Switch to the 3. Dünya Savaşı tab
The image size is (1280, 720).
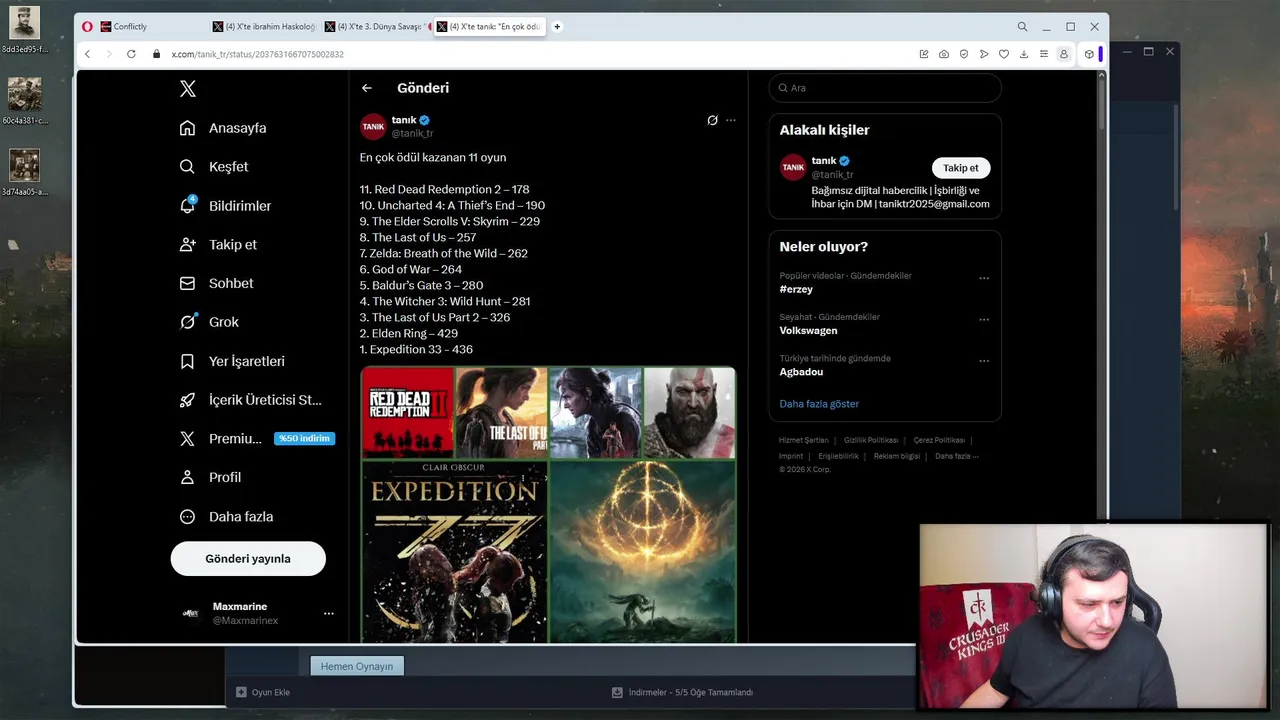tap(377, 27)
